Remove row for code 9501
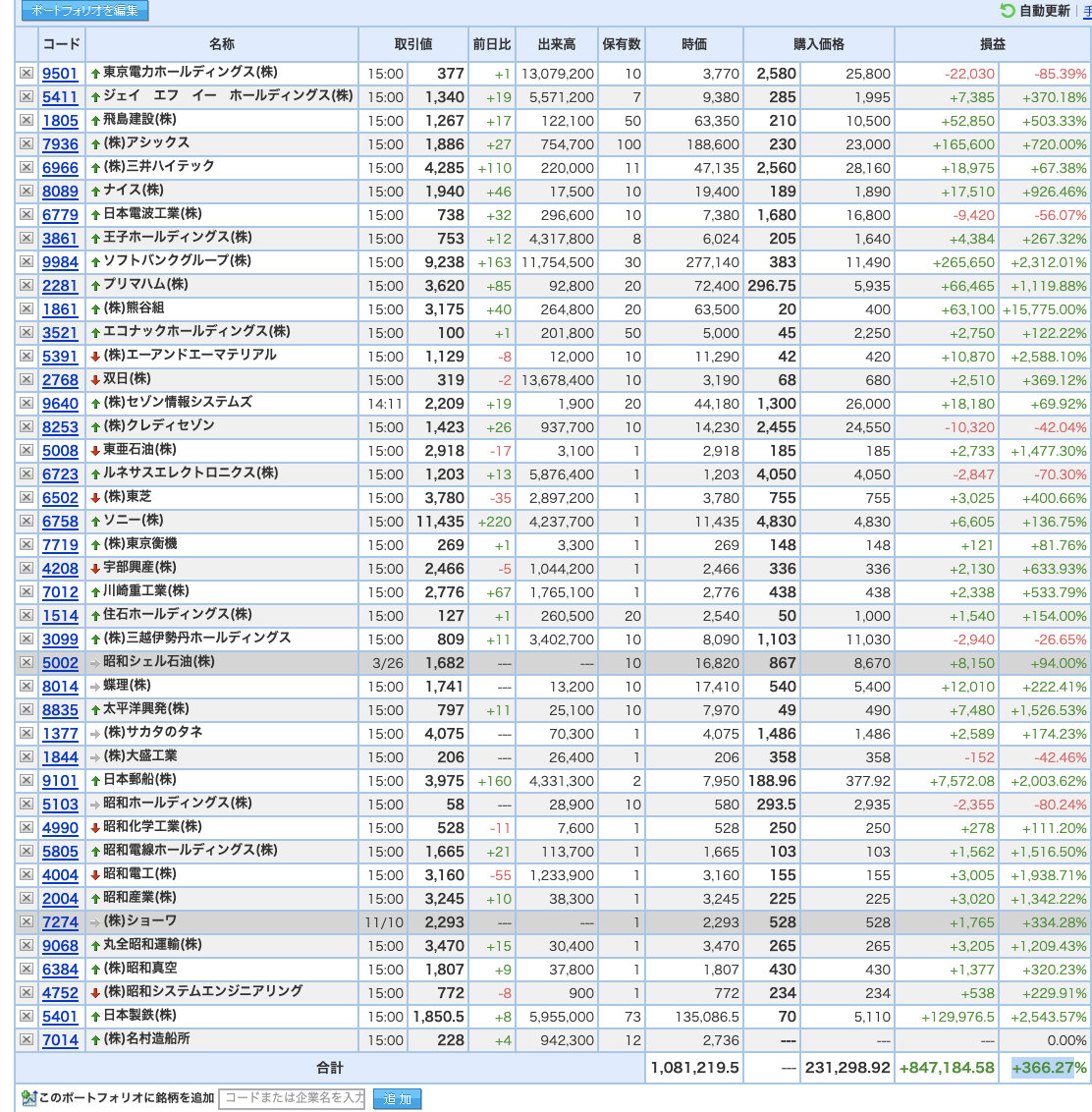 [27, 73]
